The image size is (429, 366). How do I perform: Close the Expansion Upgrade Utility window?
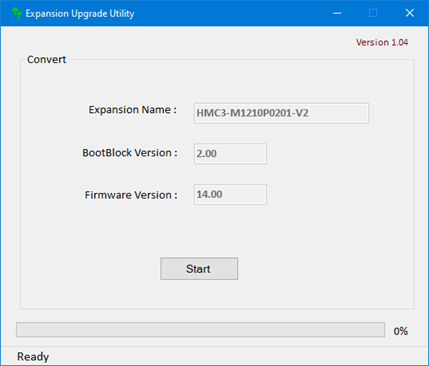tap(410, 13)
